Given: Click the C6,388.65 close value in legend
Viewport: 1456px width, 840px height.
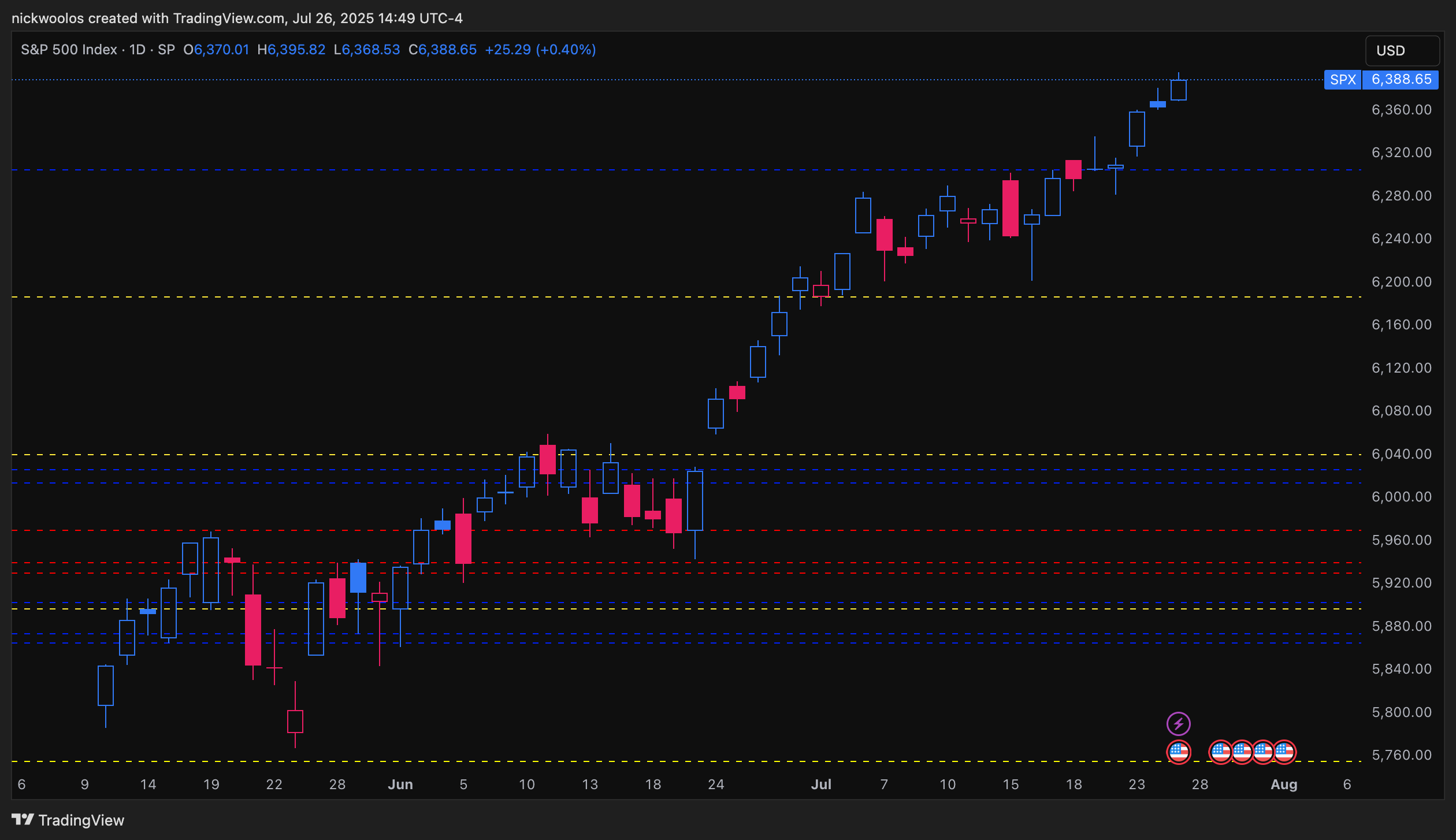Looking at the screenshot, I should tap(443, 50).
